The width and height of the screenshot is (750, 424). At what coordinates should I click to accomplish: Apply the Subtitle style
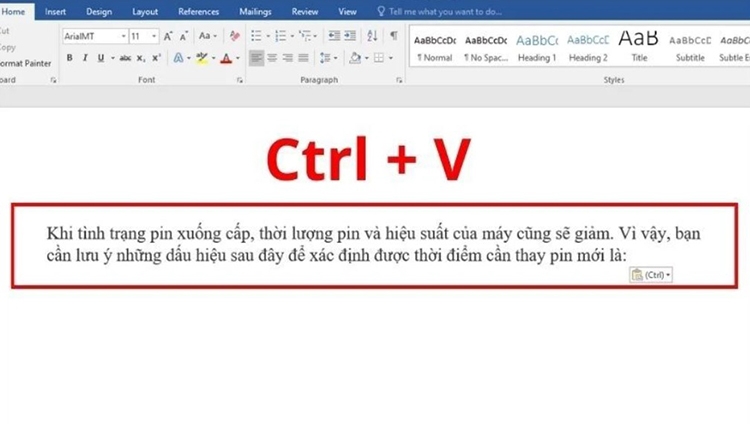pos(690,47)
